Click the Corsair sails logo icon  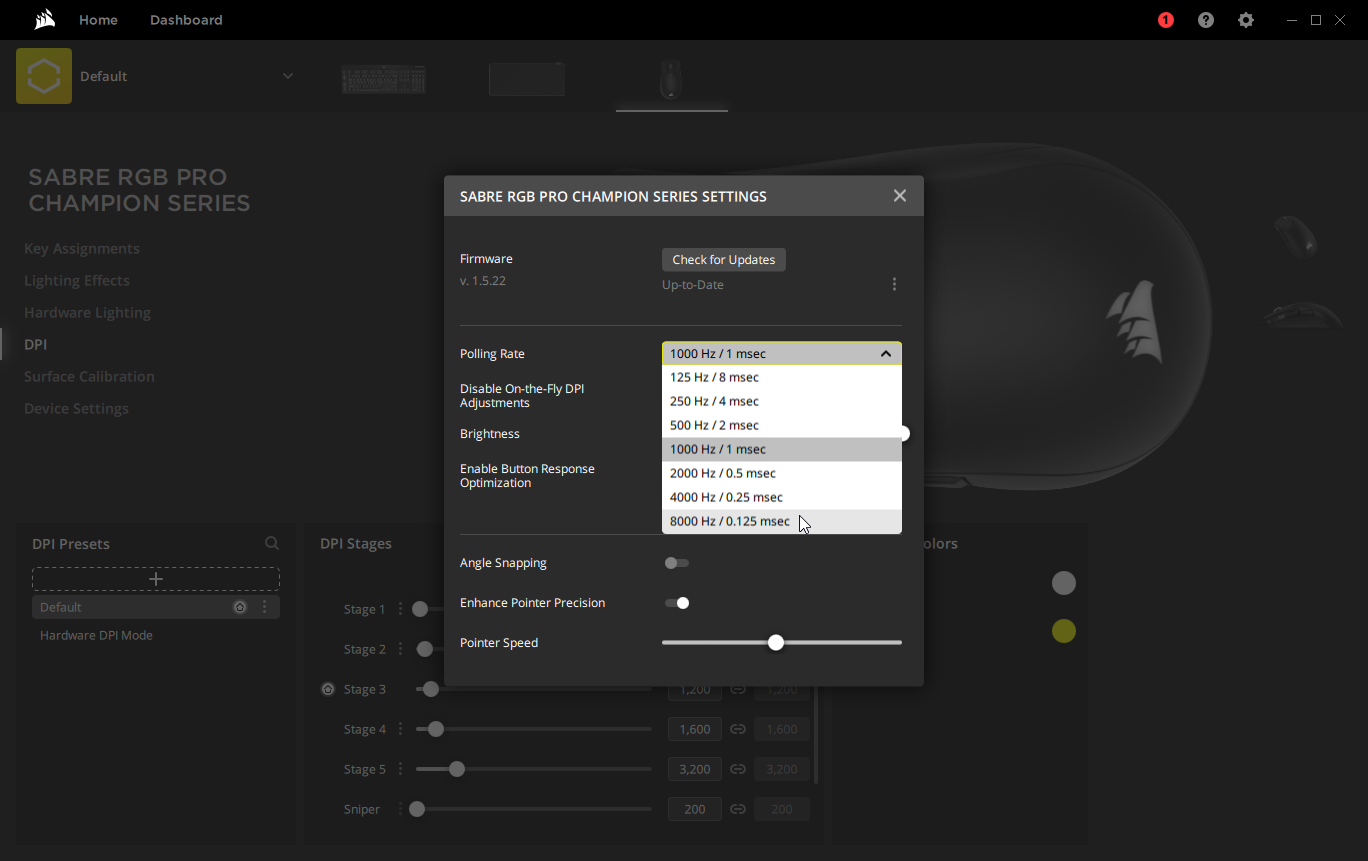43,19
